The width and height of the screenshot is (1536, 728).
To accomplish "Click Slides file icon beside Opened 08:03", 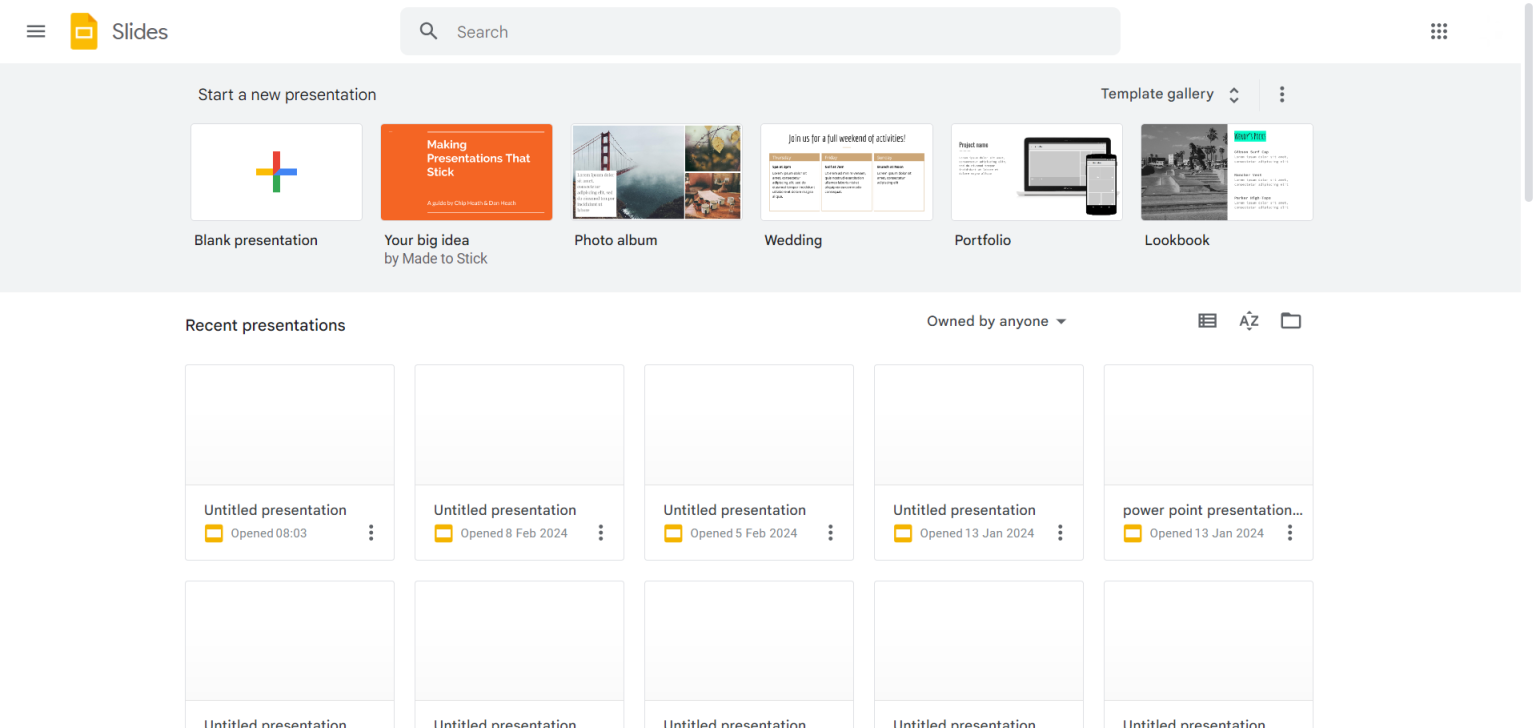I will point(214,533).
